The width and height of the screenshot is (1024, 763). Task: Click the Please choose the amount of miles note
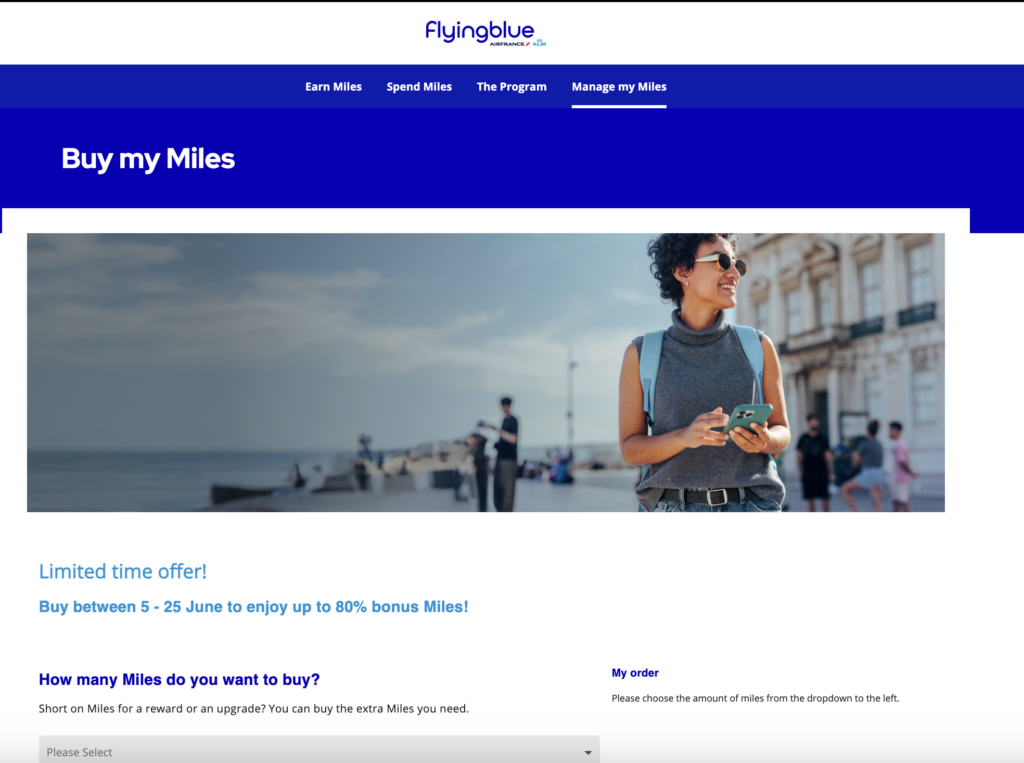click(756, 698)
